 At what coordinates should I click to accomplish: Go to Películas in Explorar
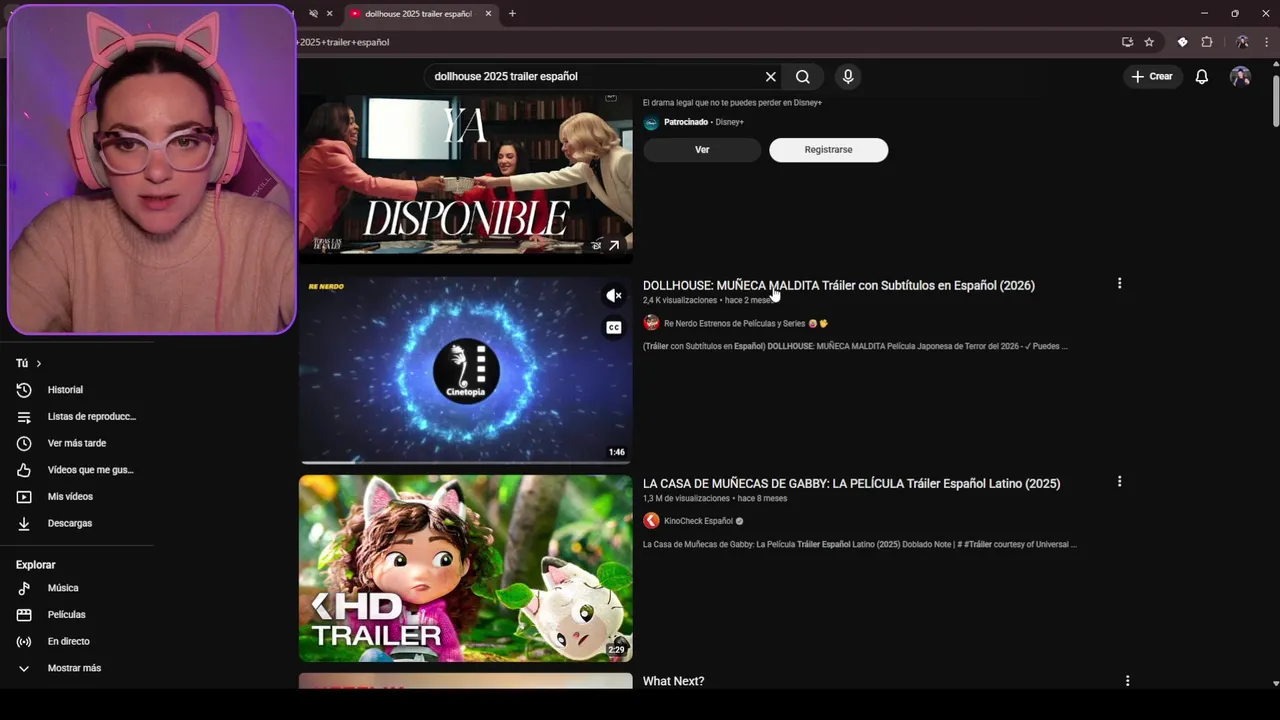tap(77, 615)
